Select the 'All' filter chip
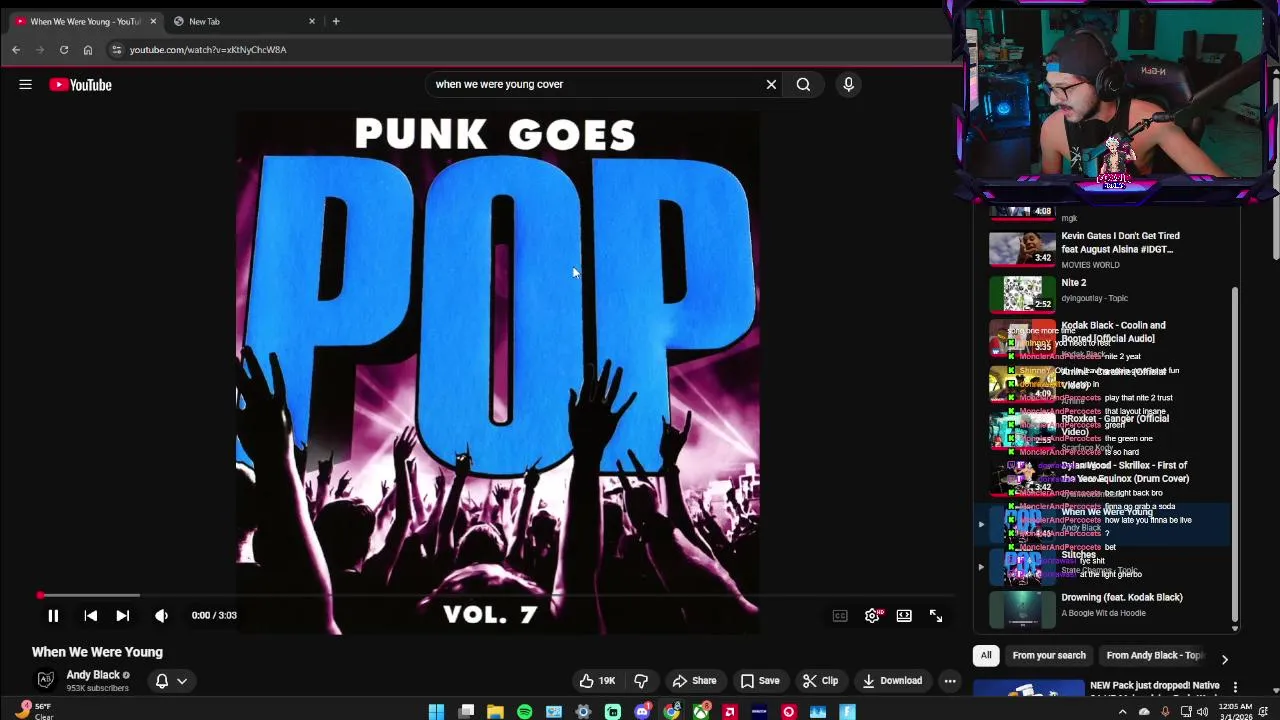 coord(986,655)
